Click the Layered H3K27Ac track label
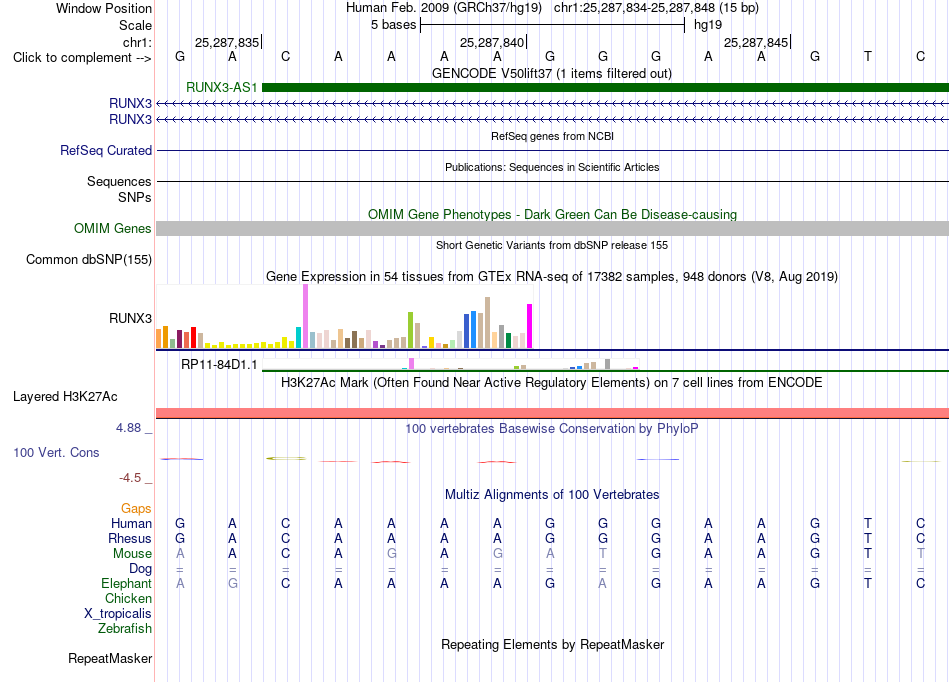This screenshot has width=950, height=682. [x=65, y=397]
